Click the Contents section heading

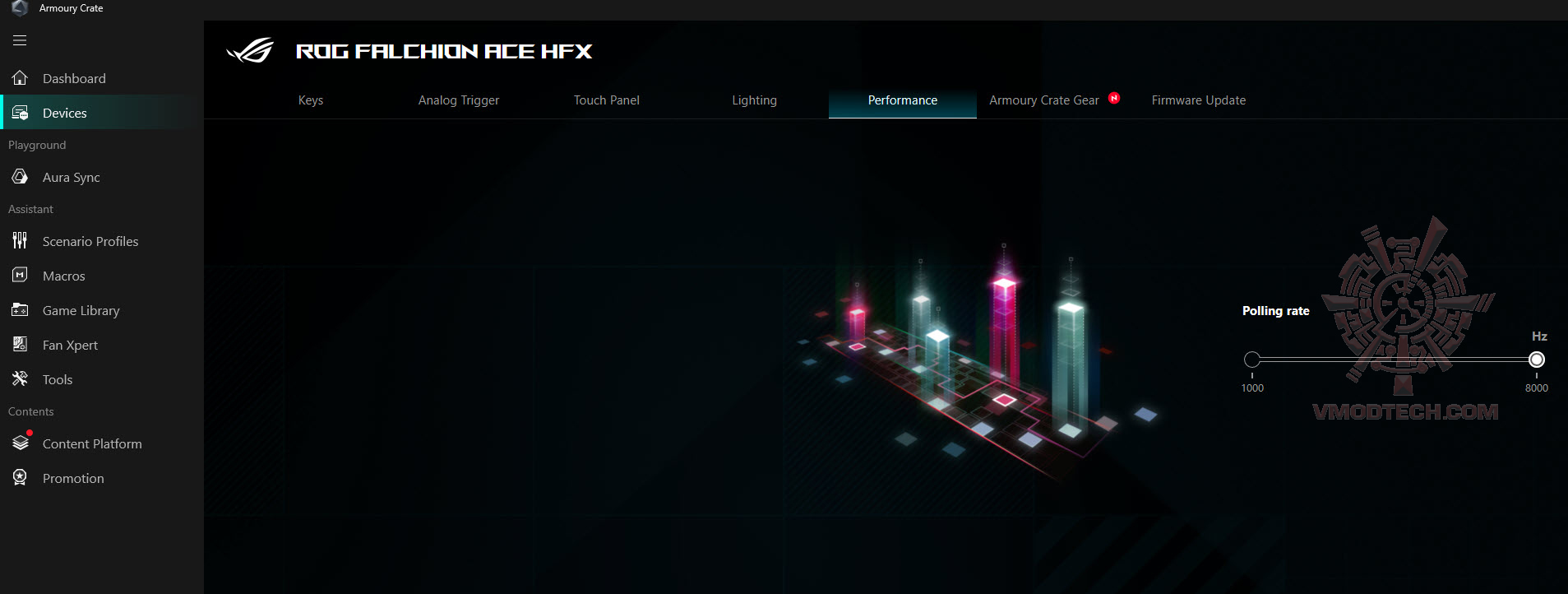pos(30,411)
